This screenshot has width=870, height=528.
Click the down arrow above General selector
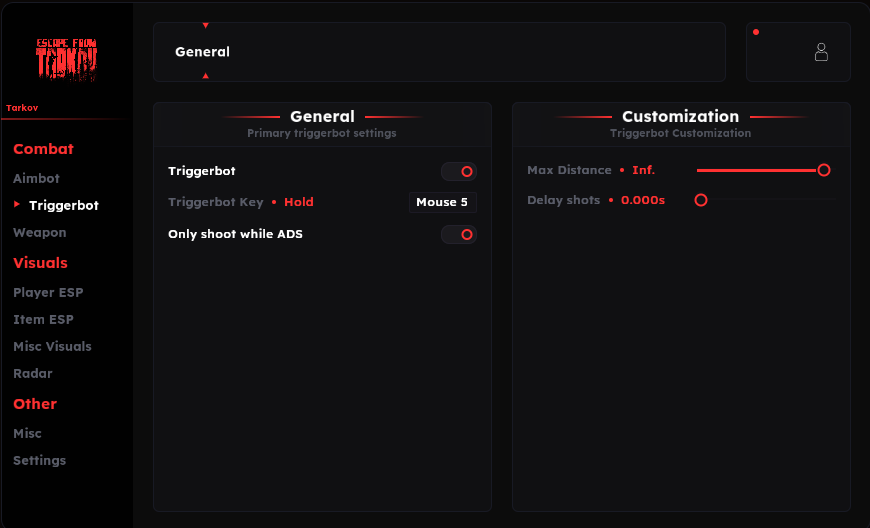tap(206, 26)
